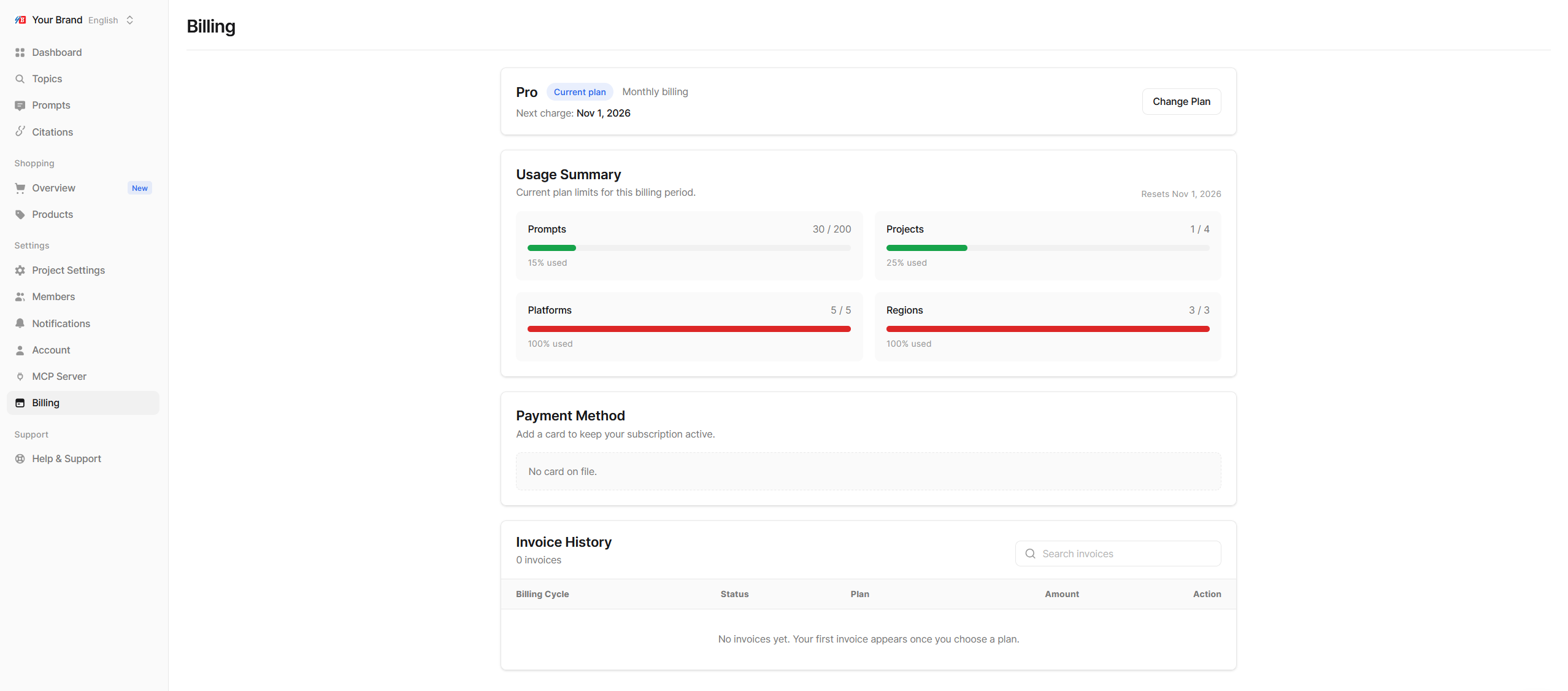Go to Account settings
The height and width of the screenshot is (691, 1568).
[x=83, y=350]
